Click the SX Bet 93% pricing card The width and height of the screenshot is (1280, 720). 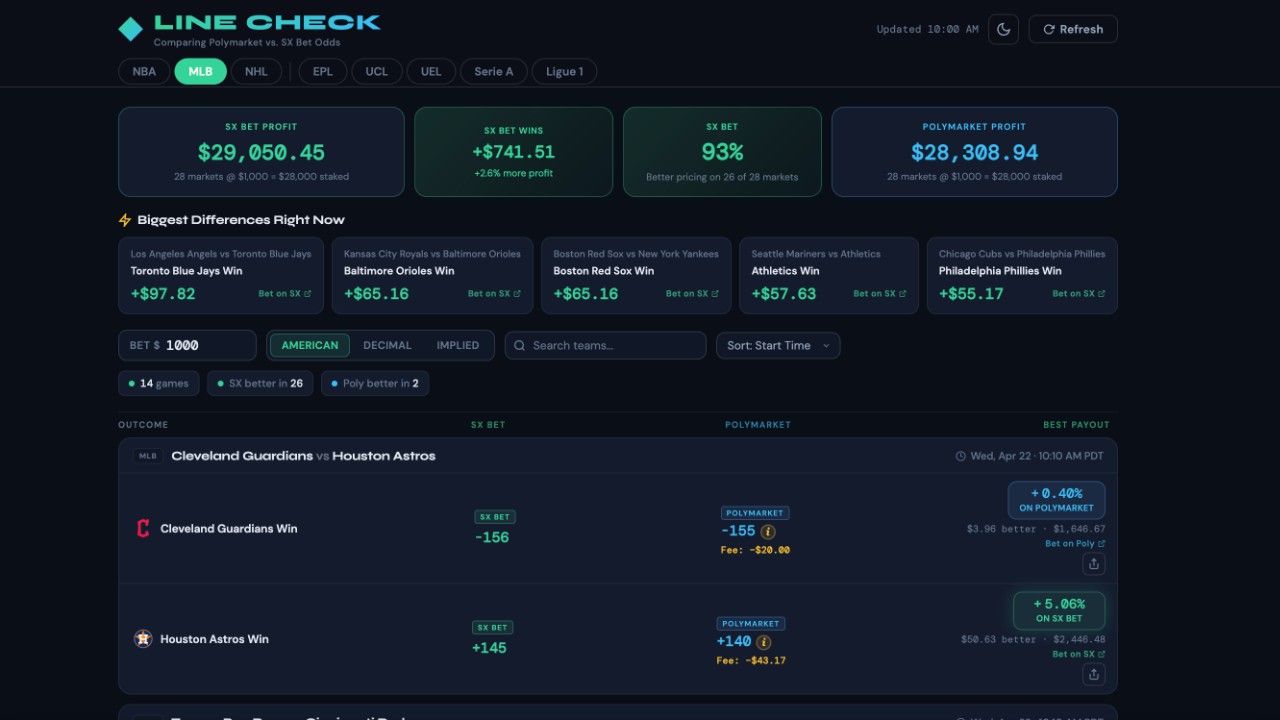point(722,152)
